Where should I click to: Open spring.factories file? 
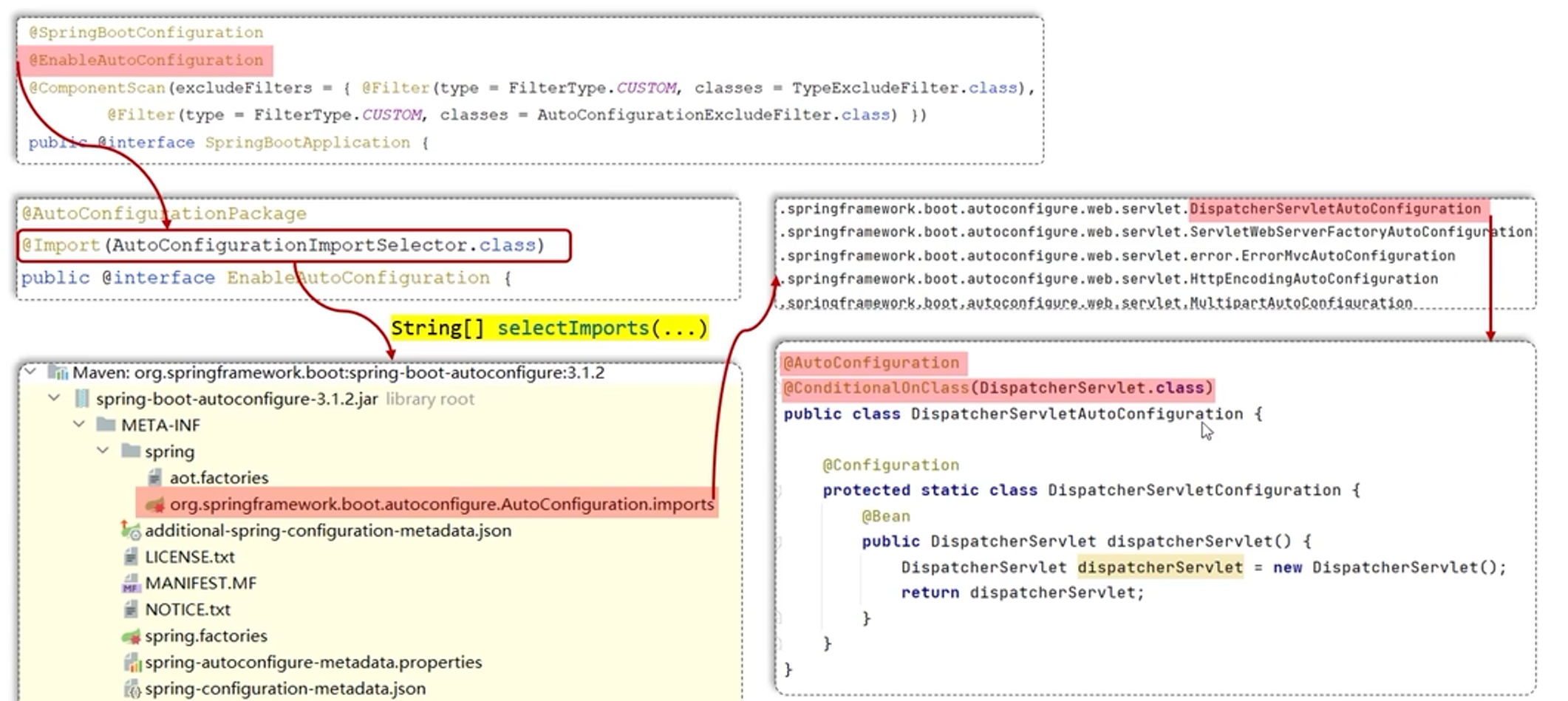[205, 636]
